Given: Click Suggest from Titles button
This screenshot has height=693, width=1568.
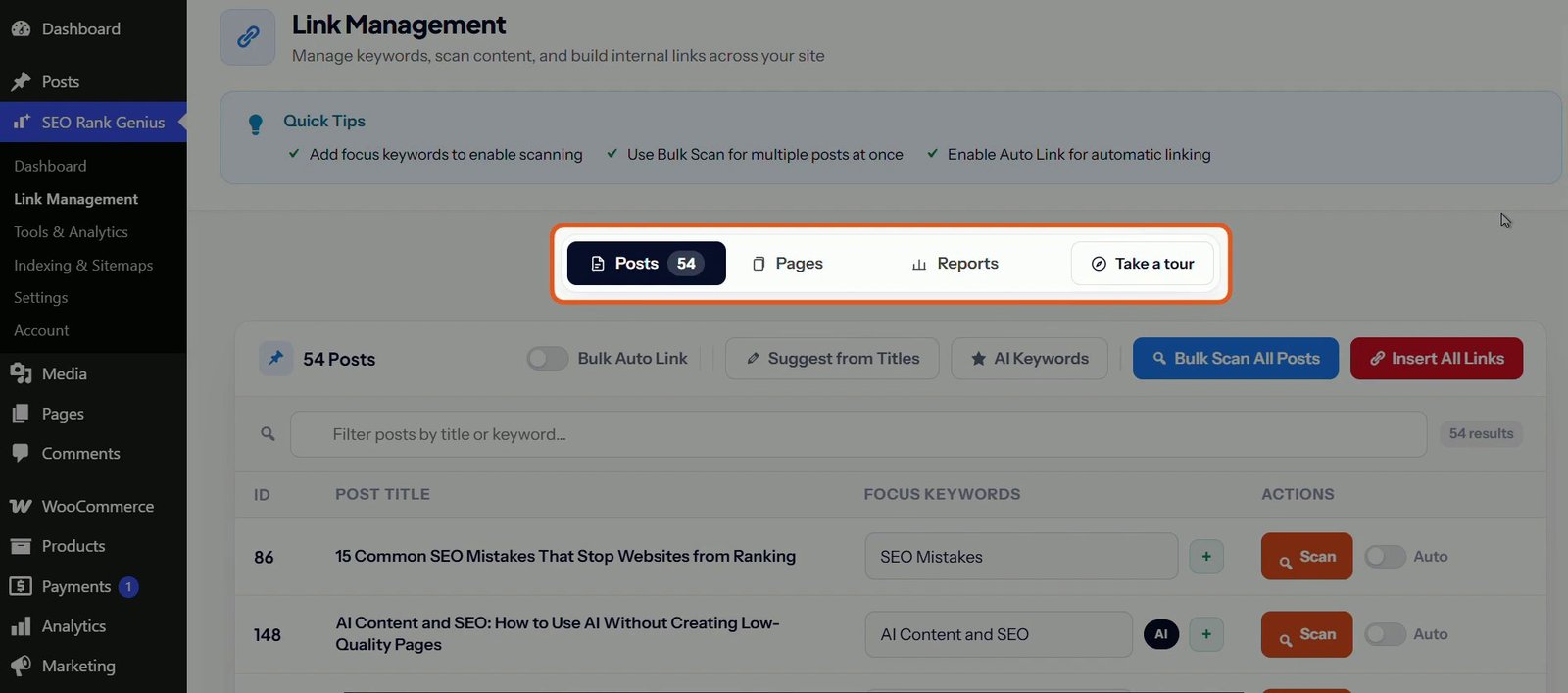Looking at the screenshot, I should 832,359.
